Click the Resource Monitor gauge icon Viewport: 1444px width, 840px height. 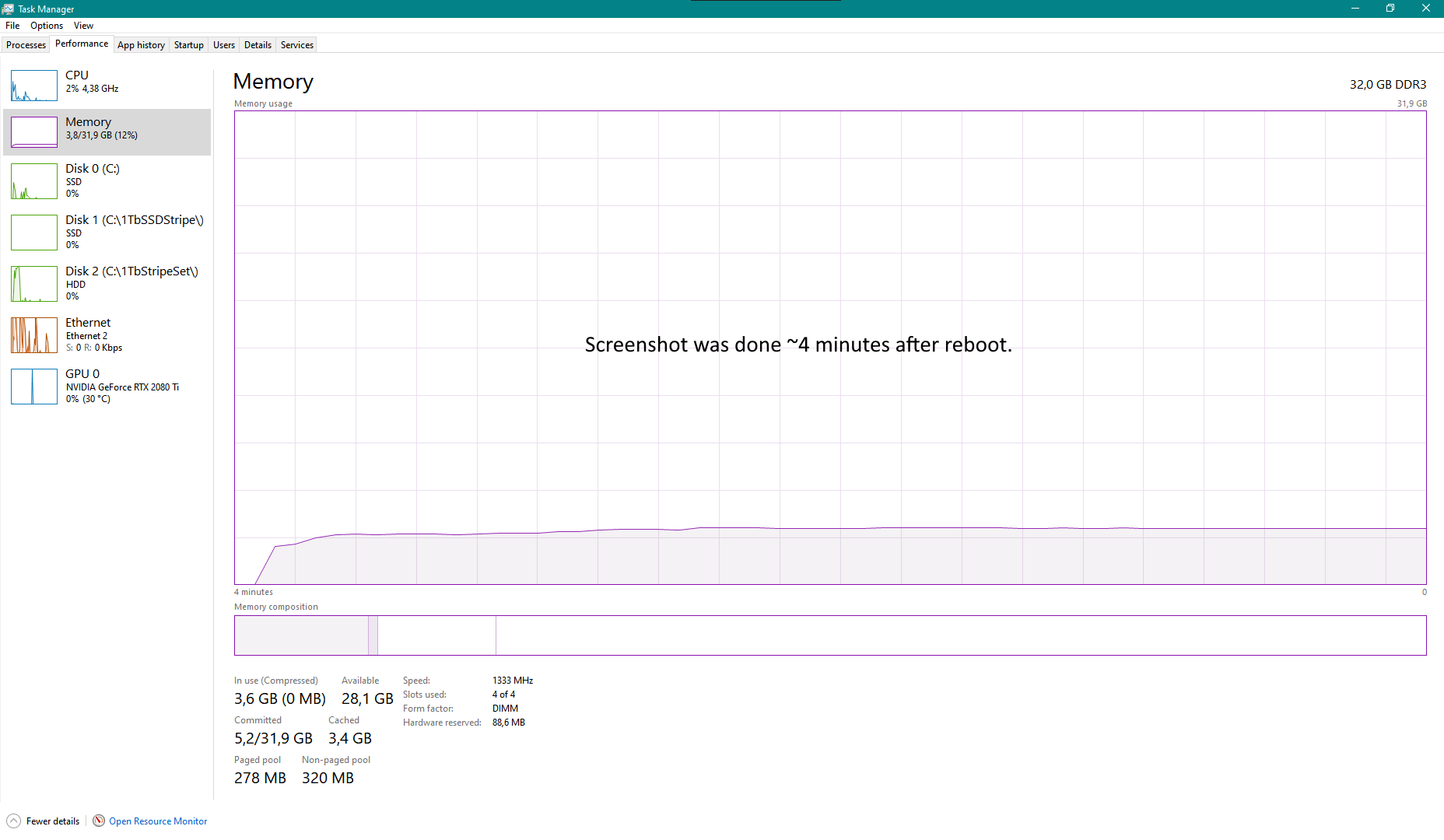pyautogui.click(x=99, y=821)
